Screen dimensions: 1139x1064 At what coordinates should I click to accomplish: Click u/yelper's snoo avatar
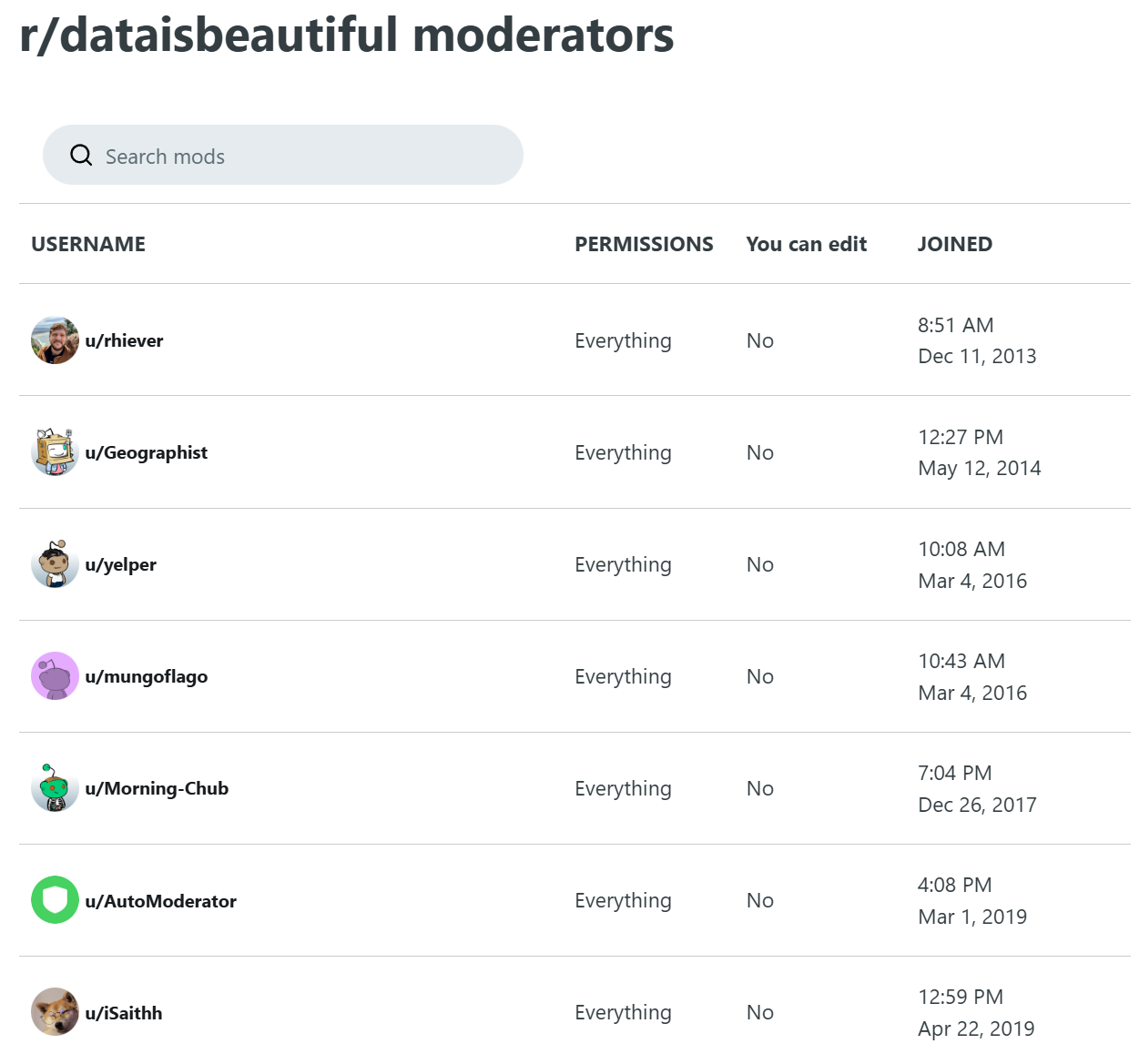click(x=55, y=564)
